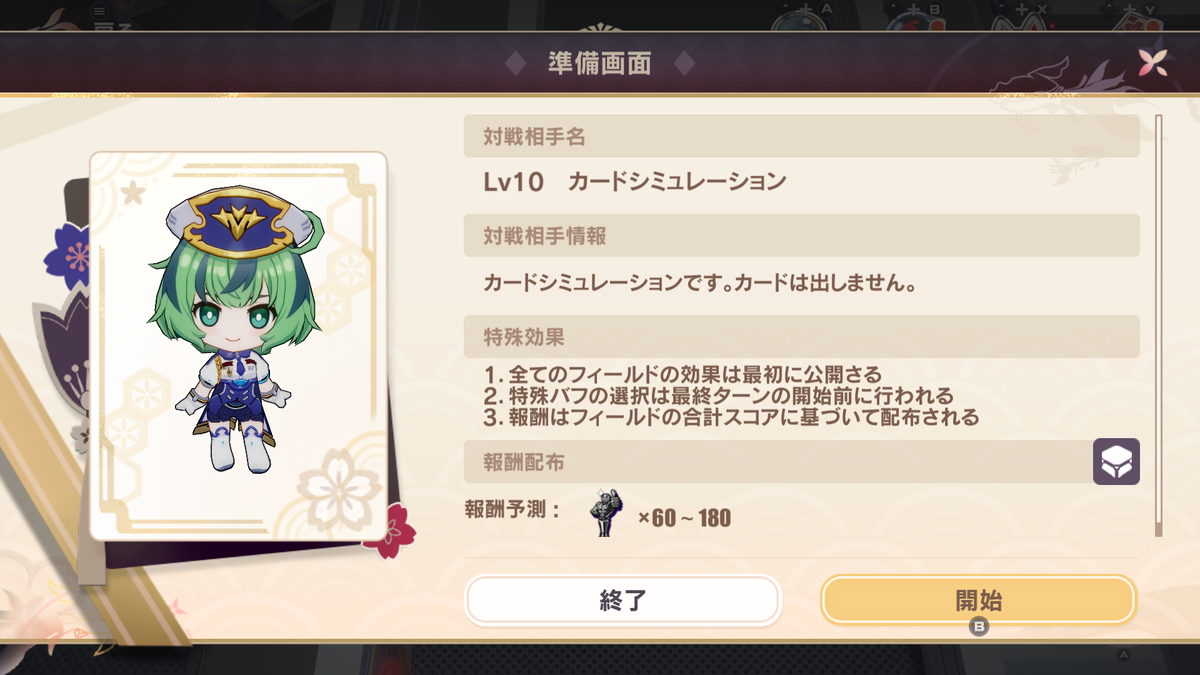The image size is (1200, 675).
Task: Click the ×60～180 reward prediction amount
Action: click(x=684, y=518)
